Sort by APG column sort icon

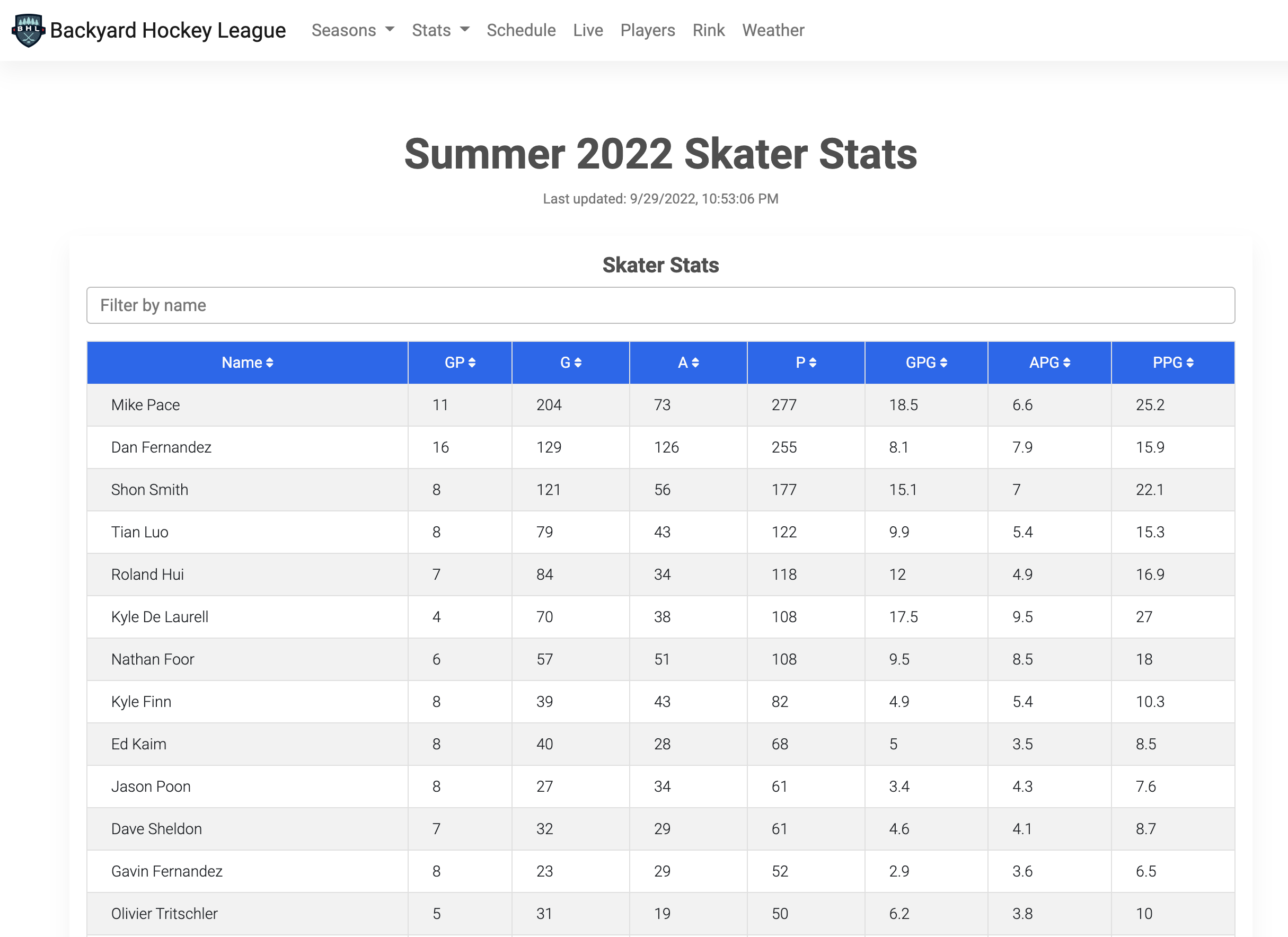click(1066, 363)
